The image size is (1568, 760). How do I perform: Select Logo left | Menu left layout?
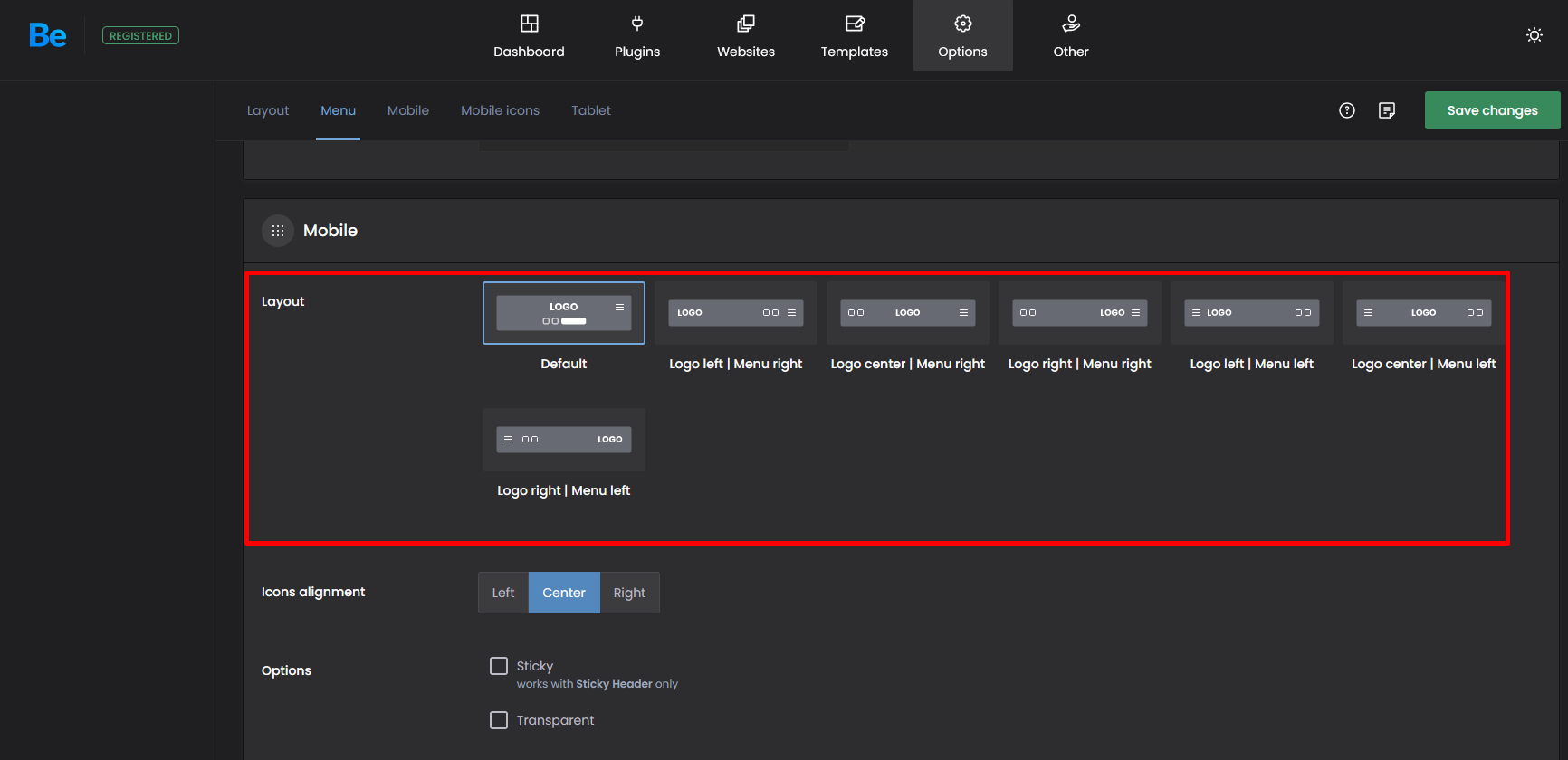coord(1252,313)
